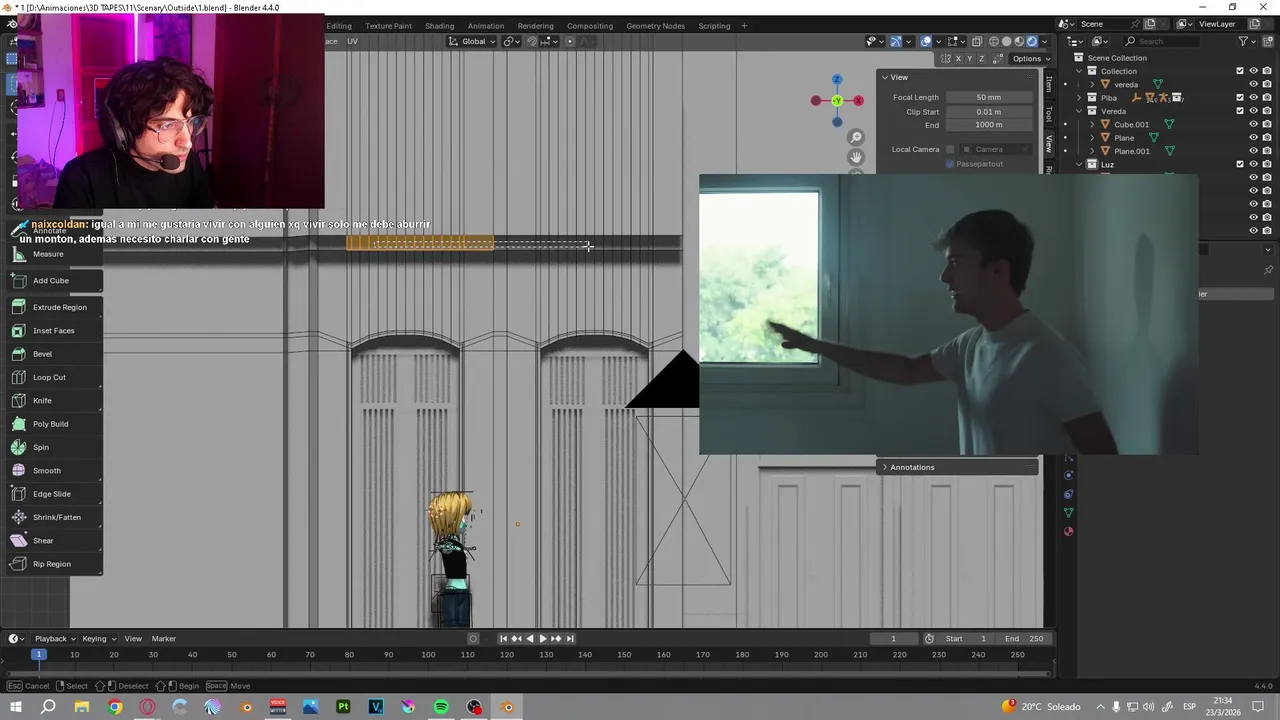Switch to material preview shading

tap(1019, 41)
